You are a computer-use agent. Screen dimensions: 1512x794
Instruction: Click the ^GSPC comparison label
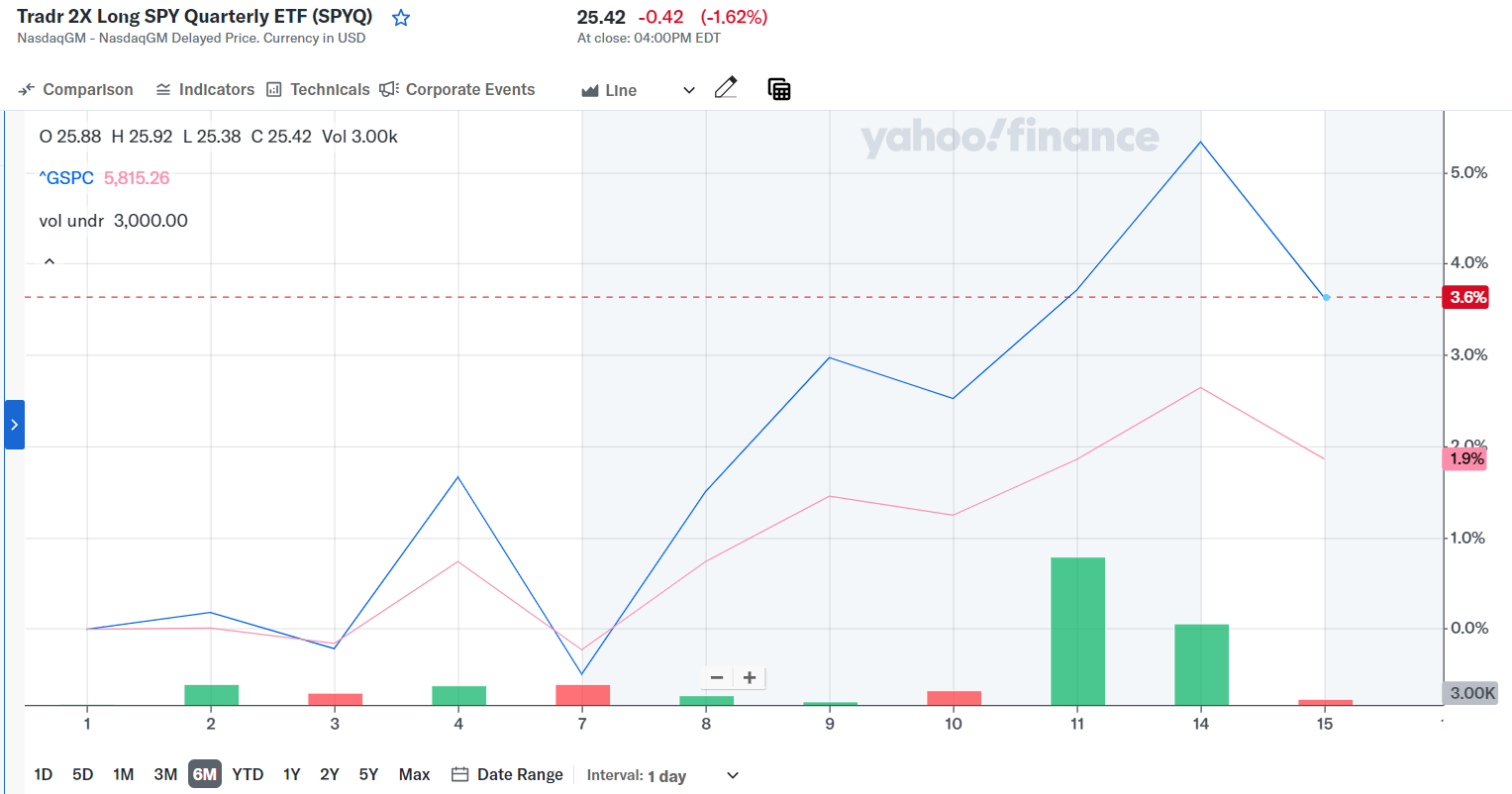[x=66, y=178]
